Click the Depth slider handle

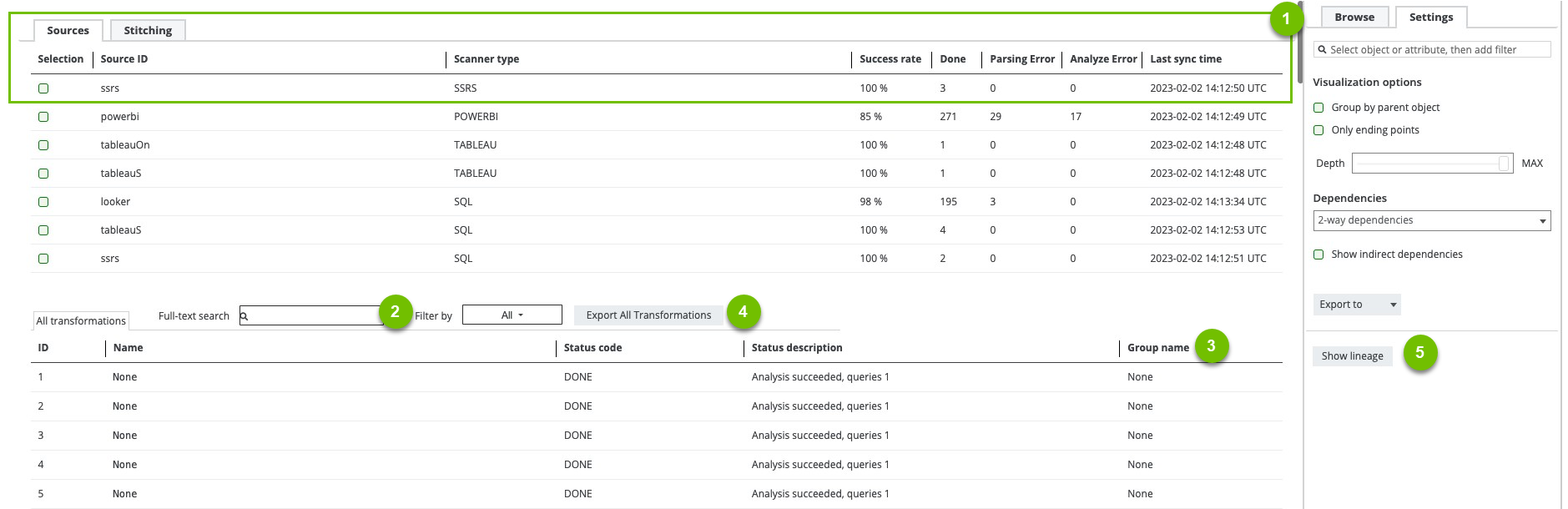click(x=1504, y=164)
